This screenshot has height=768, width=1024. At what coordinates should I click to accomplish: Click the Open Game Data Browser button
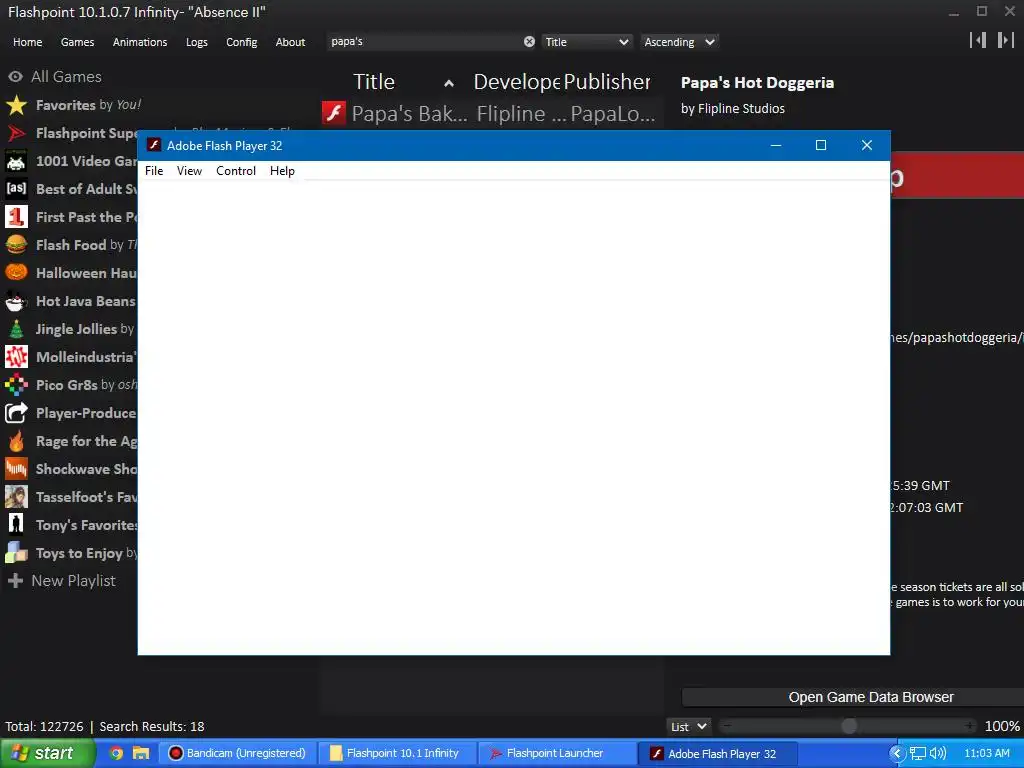[853, 697]
